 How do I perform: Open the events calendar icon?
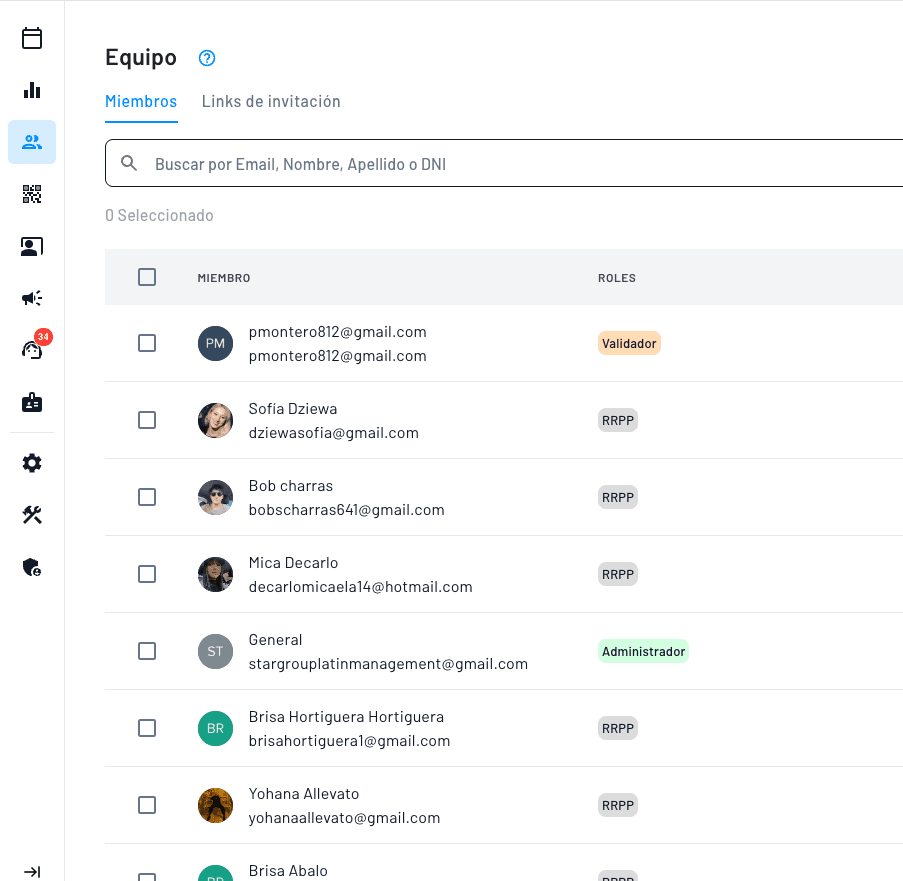click(32, 38)
